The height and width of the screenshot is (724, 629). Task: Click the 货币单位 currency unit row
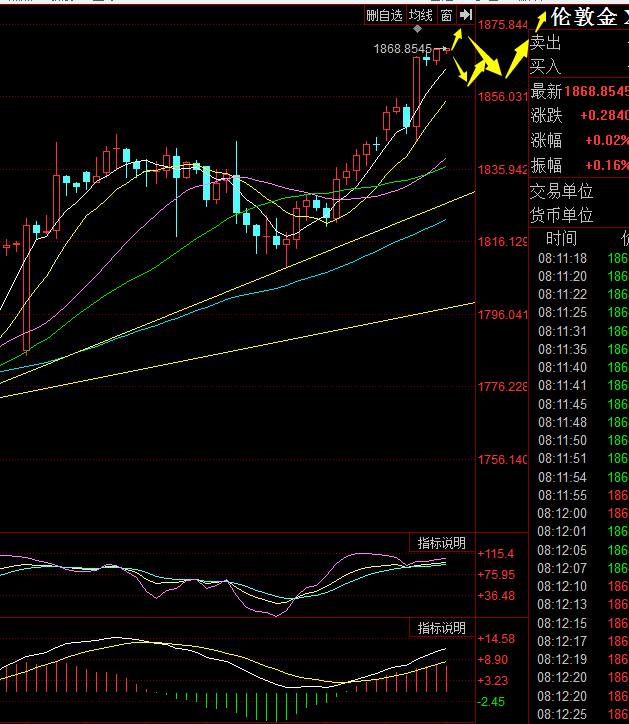pos(561,215)
